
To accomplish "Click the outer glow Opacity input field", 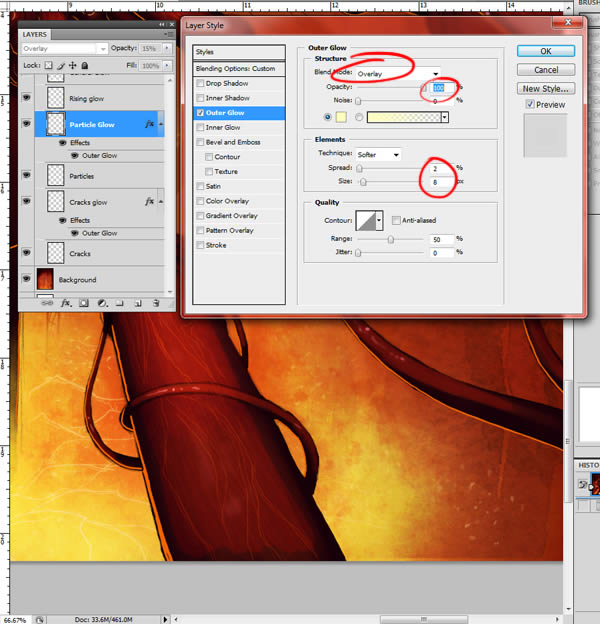I will click(x=443, y=88).
